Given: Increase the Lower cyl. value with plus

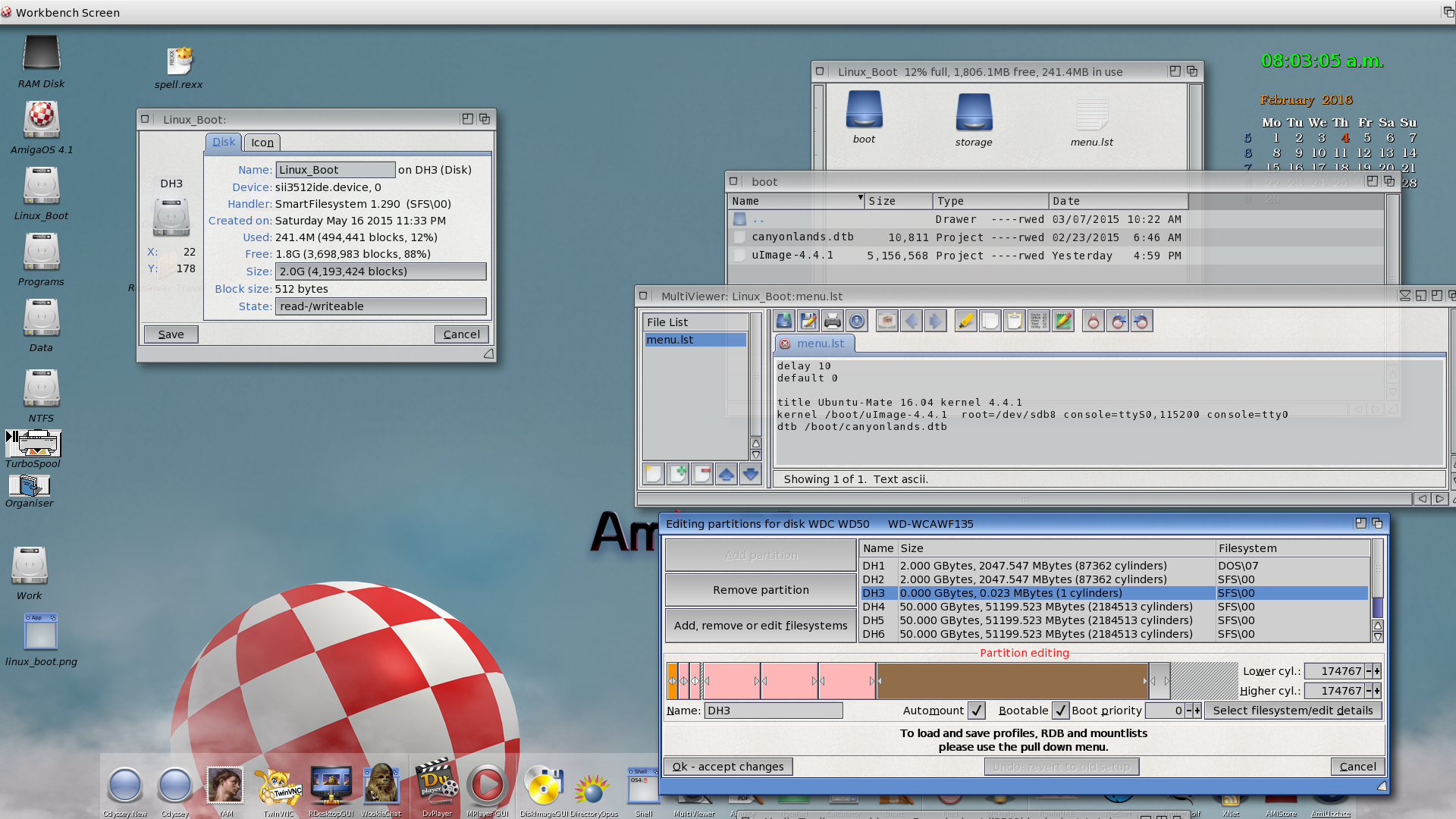Looking at the screenshot, I should coord(1377,671).
